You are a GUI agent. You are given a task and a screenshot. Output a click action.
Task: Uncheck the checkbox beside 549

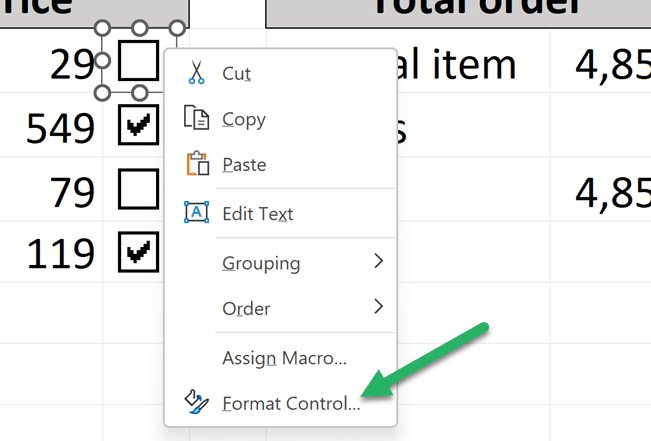[138, 125]
